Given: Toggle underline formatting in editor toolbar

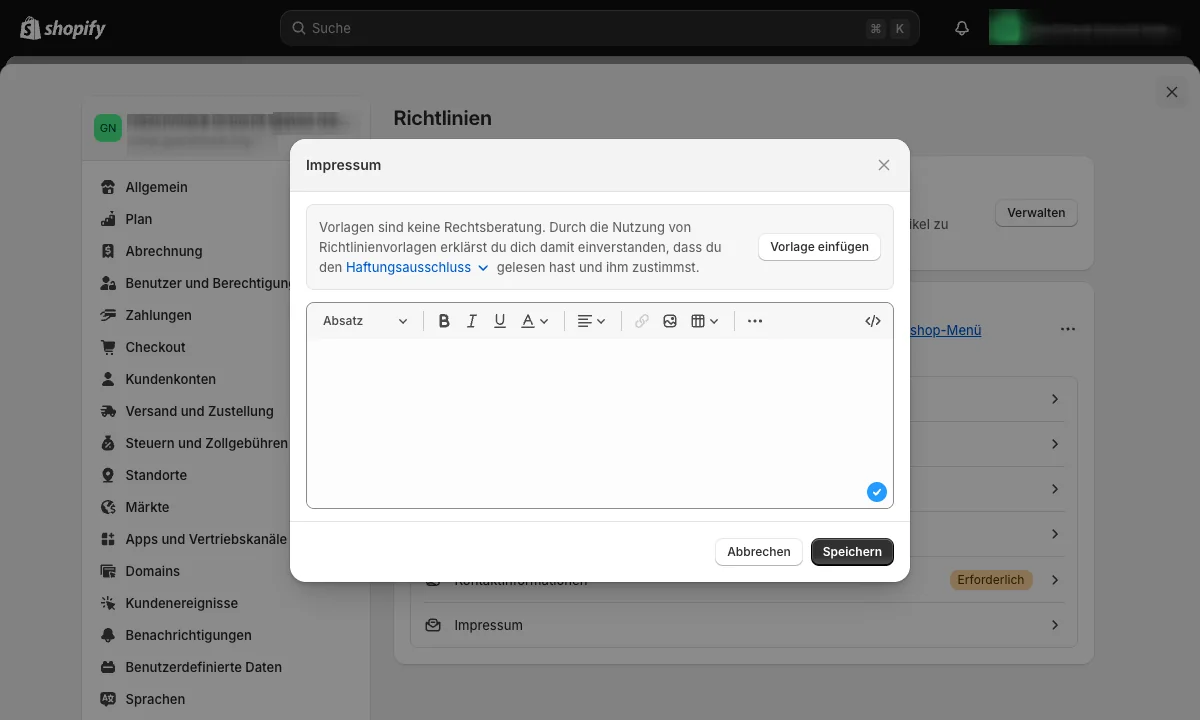Looking at the screenshot, I should click(500, 321).
